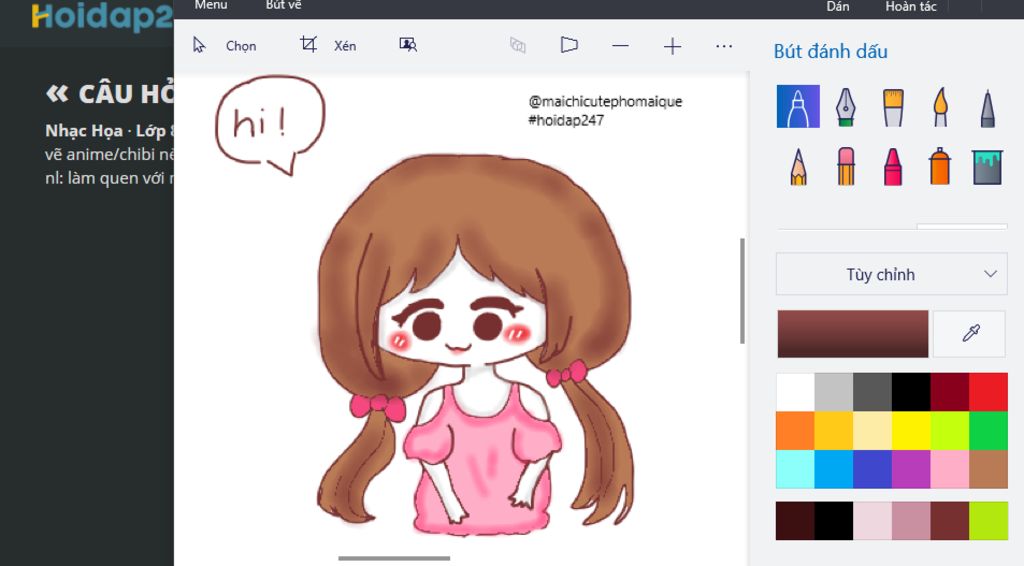Pick the light gray color swatch
This screenshot has width=1024, height=566.
click(833, 392)
